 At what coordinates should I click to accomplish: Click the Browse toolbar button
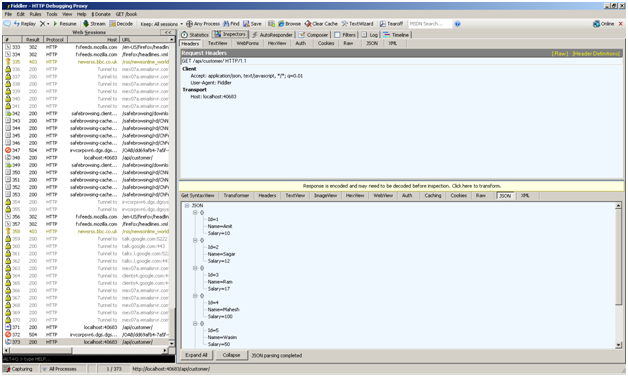point(289,24)
